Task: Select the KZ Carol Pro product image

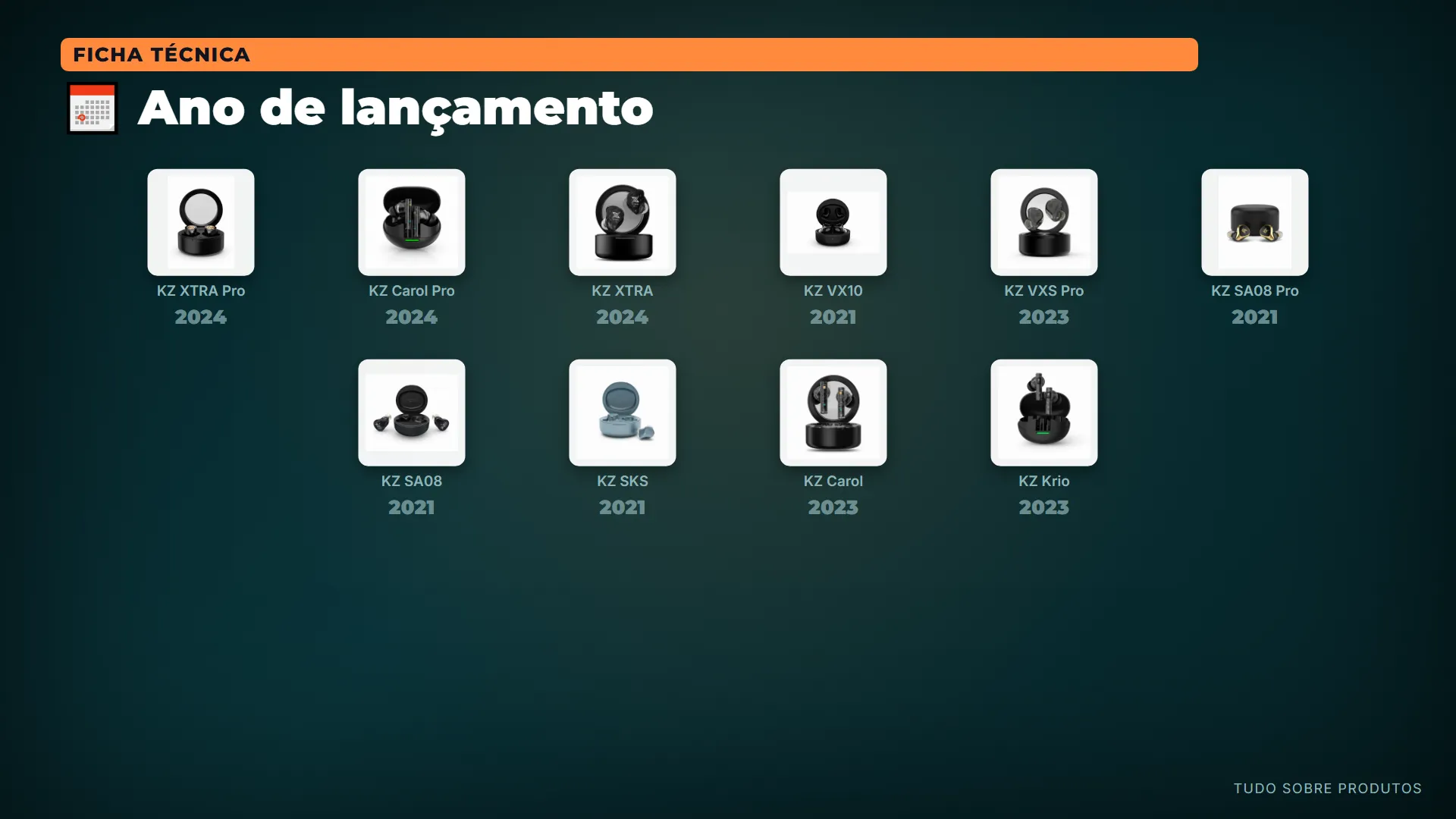Action: [412, 222]
